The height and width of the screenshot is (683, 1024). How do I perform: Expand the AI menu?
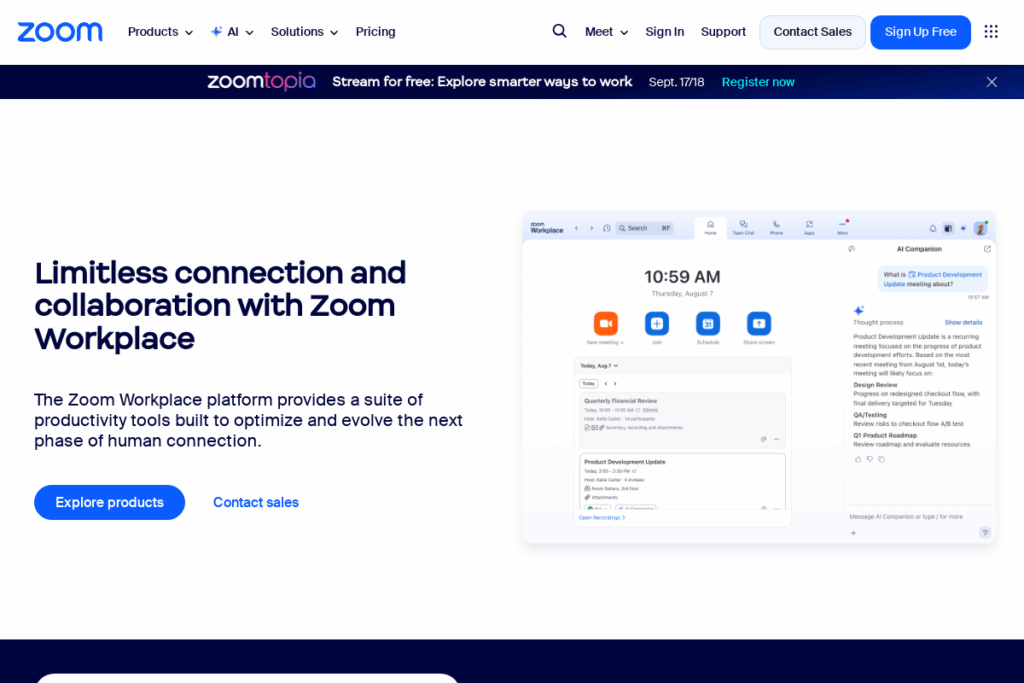click(232, 32)
